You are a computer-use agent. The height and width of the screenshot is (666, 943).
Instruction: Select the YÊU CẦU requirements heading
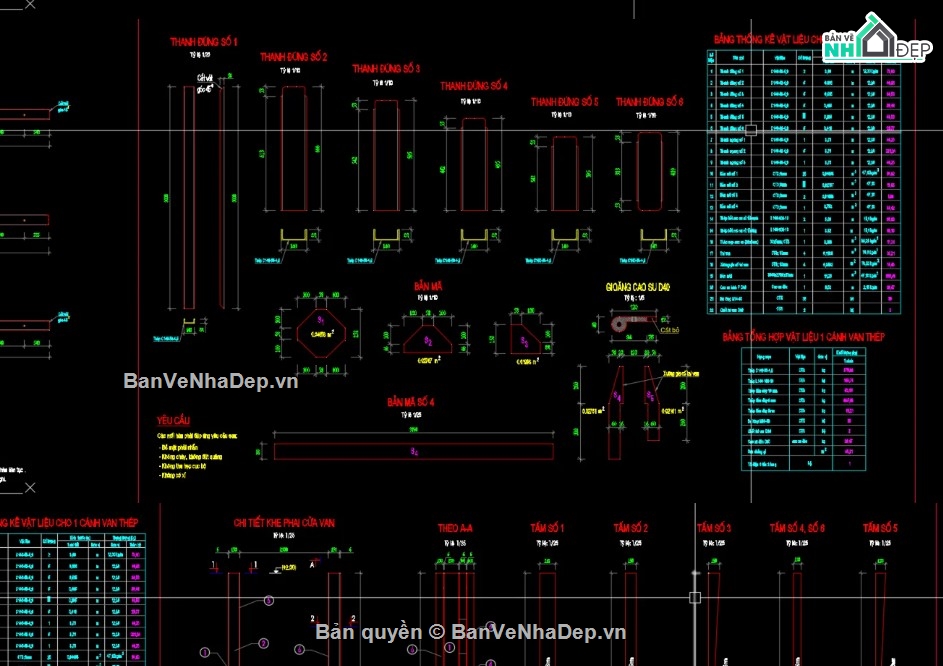173,420
